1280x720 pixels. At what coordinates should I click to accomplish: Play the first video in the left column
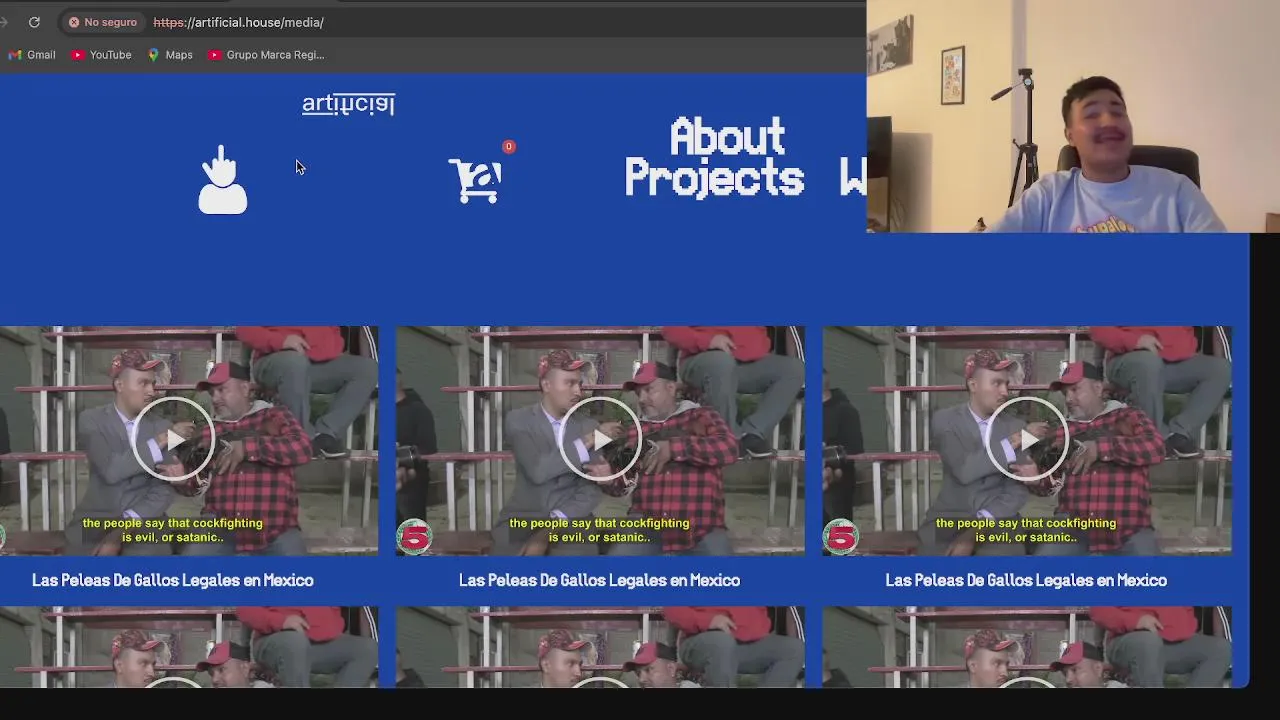coord(173,439)
